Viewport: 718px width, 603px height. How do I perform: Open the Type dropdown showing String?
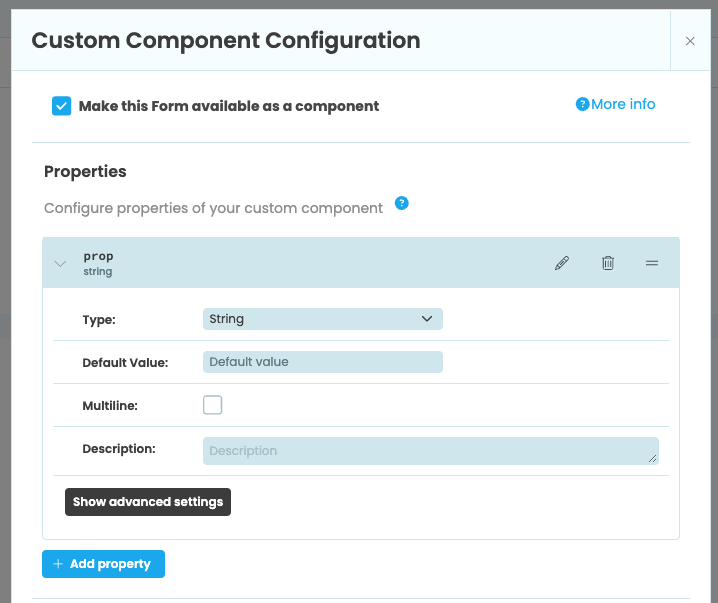tap(323, 319)
